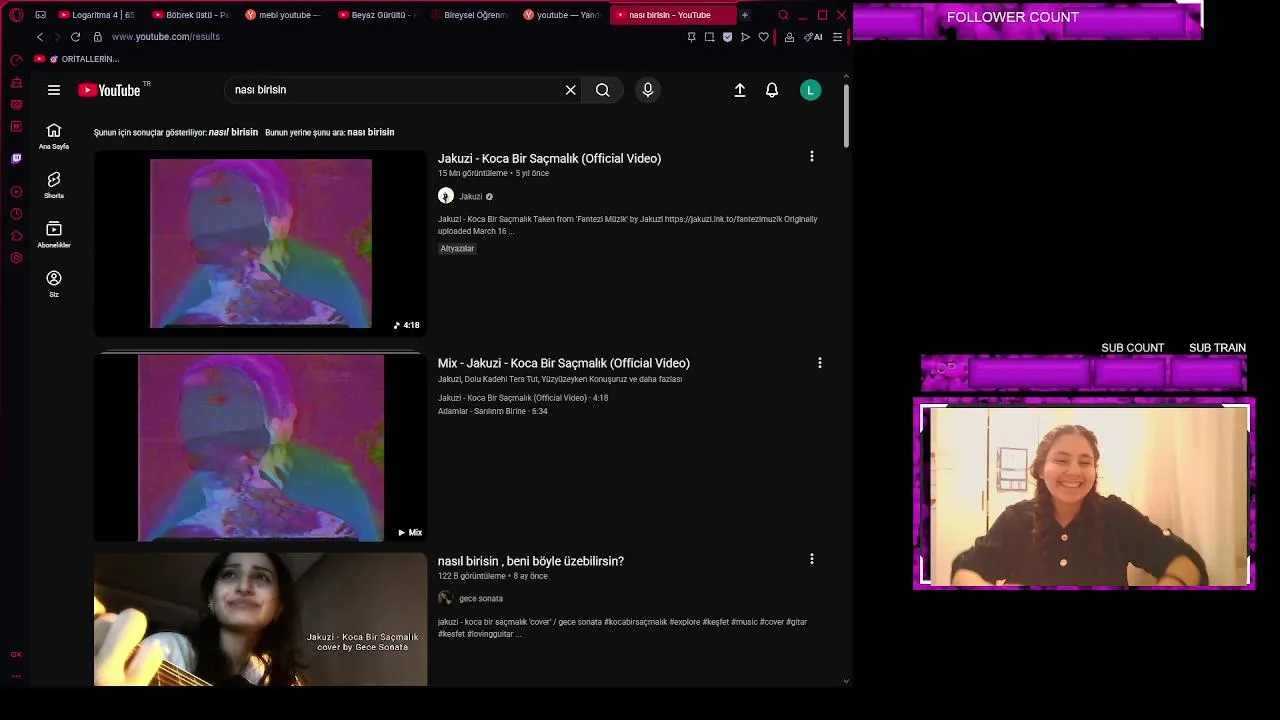Click '15 Mn görüntüleme • 5 yıl önce' text
The height and width of the screenshot is (720, 1280).
pos(493,173)
